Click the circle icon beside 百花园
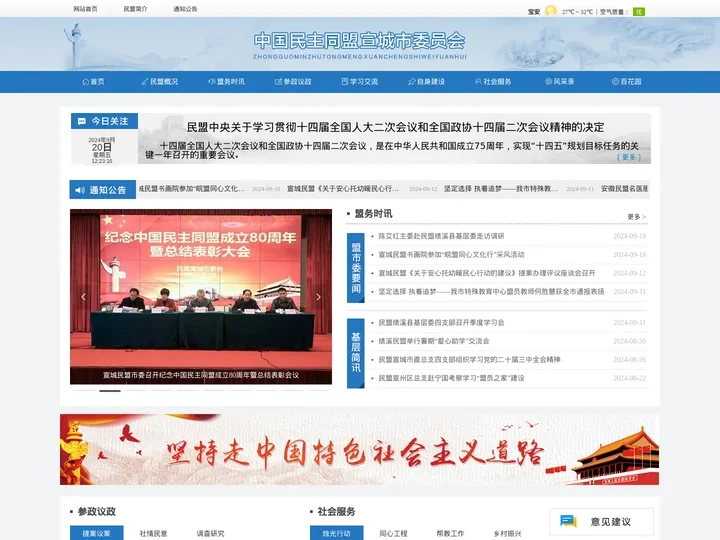720x540 pixels. pyautogui.click(x=615, y=82)
